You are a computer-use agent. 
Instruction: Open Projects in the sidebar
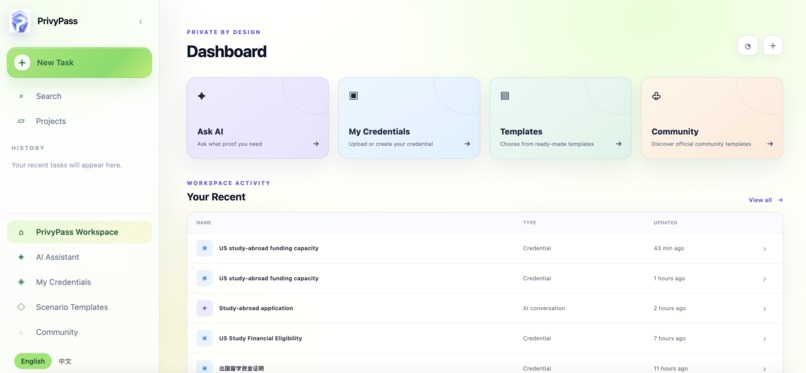pos(79,121)
